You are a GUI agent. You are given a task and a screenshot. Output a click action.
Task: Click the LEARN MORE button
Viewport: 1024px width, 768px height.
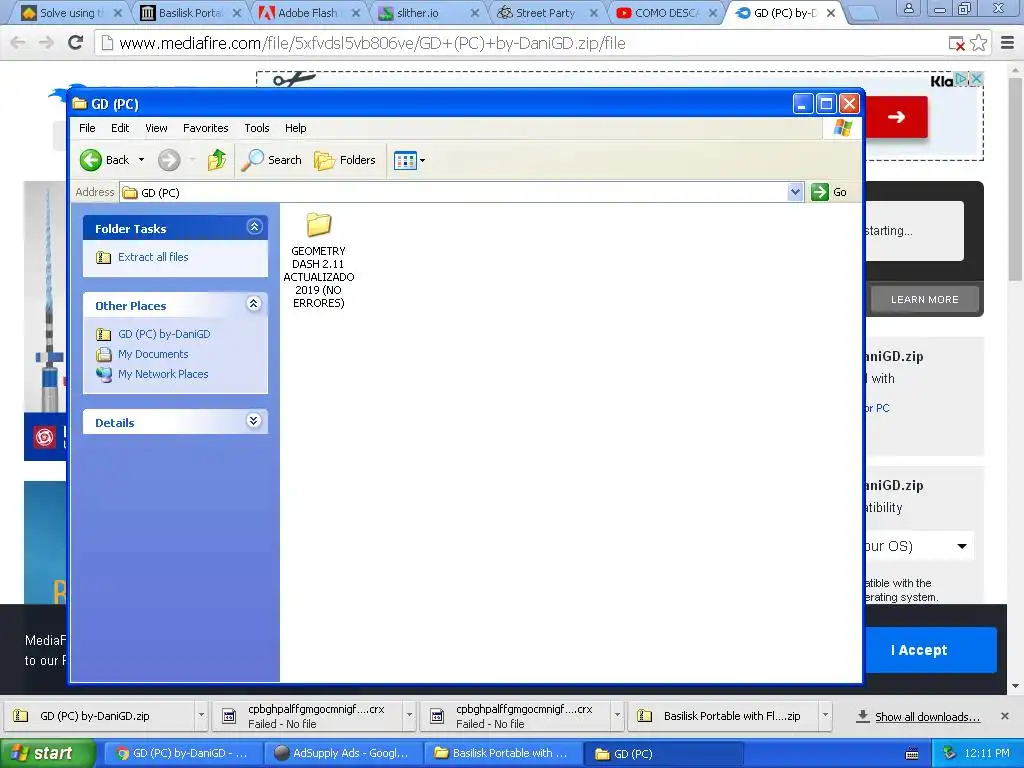[x=925, y=300]
